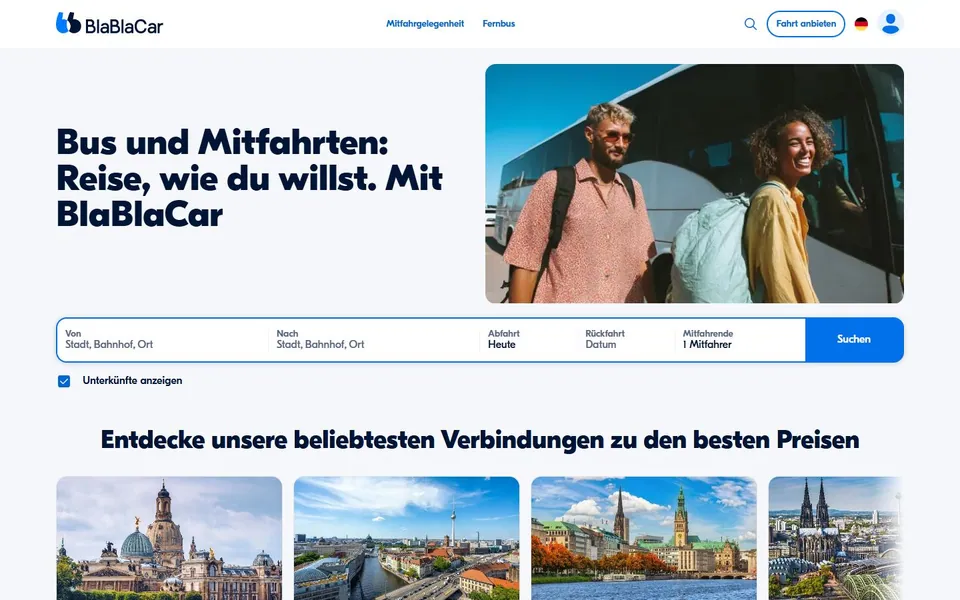Open the Fernbus menu item
The width and height of the screenshot is (960, 600).
coord(498,24)
